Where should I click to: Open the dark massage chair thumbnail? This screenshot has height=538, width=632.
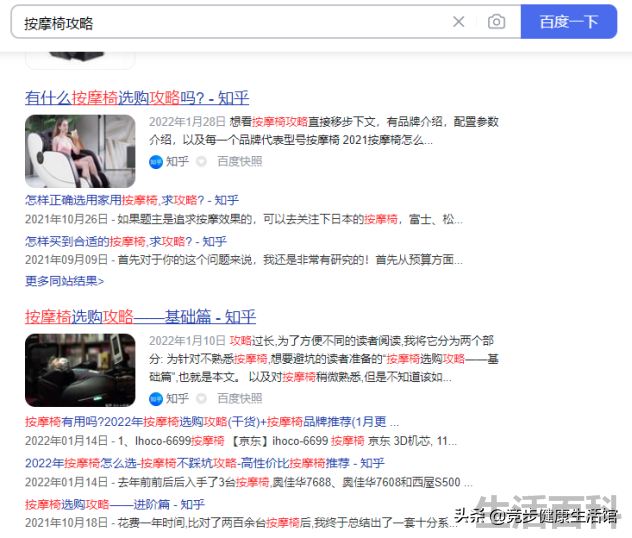[x=80, y=370]
